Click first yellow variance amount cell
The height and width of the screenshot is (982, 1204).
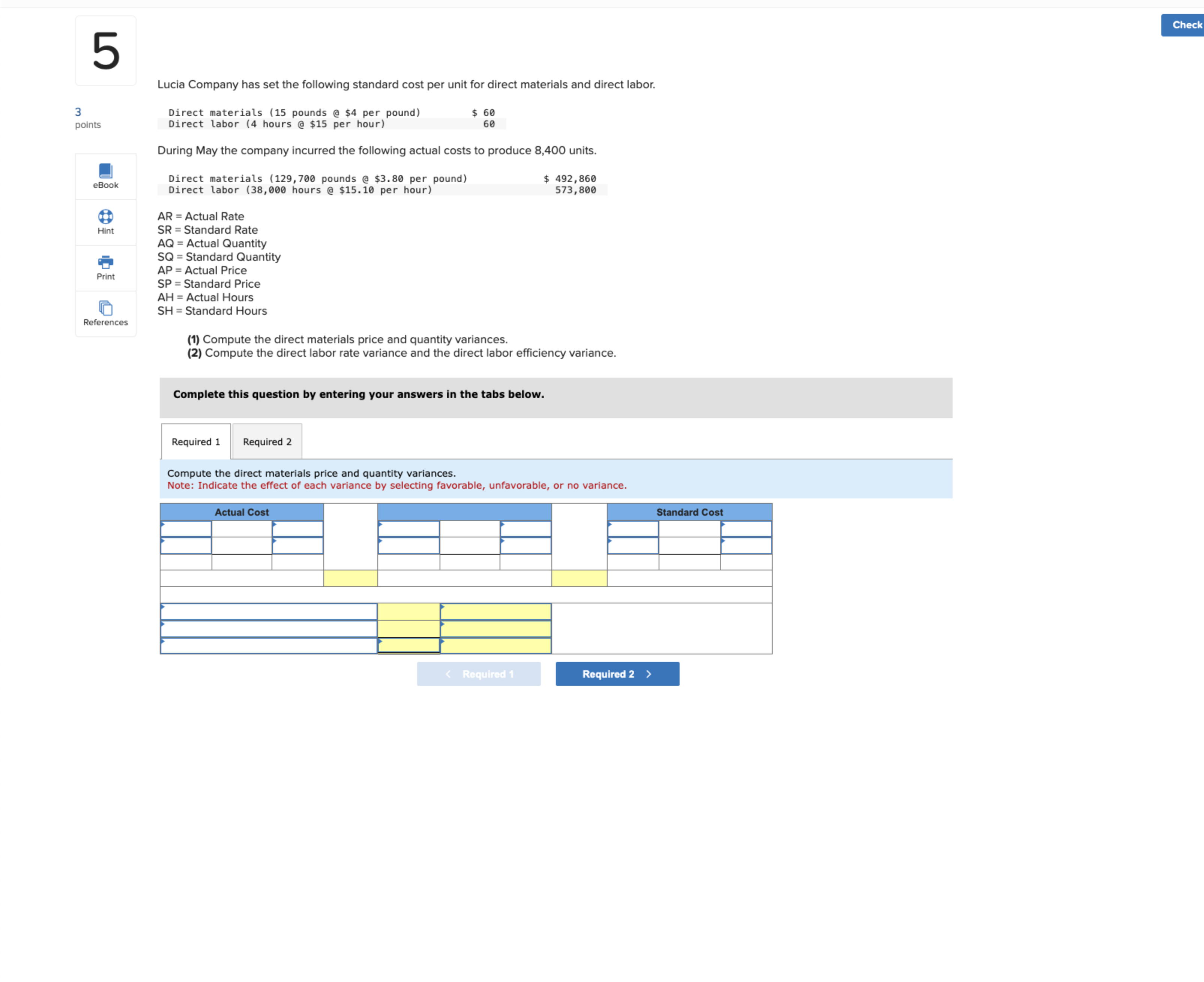pos(408,612)
